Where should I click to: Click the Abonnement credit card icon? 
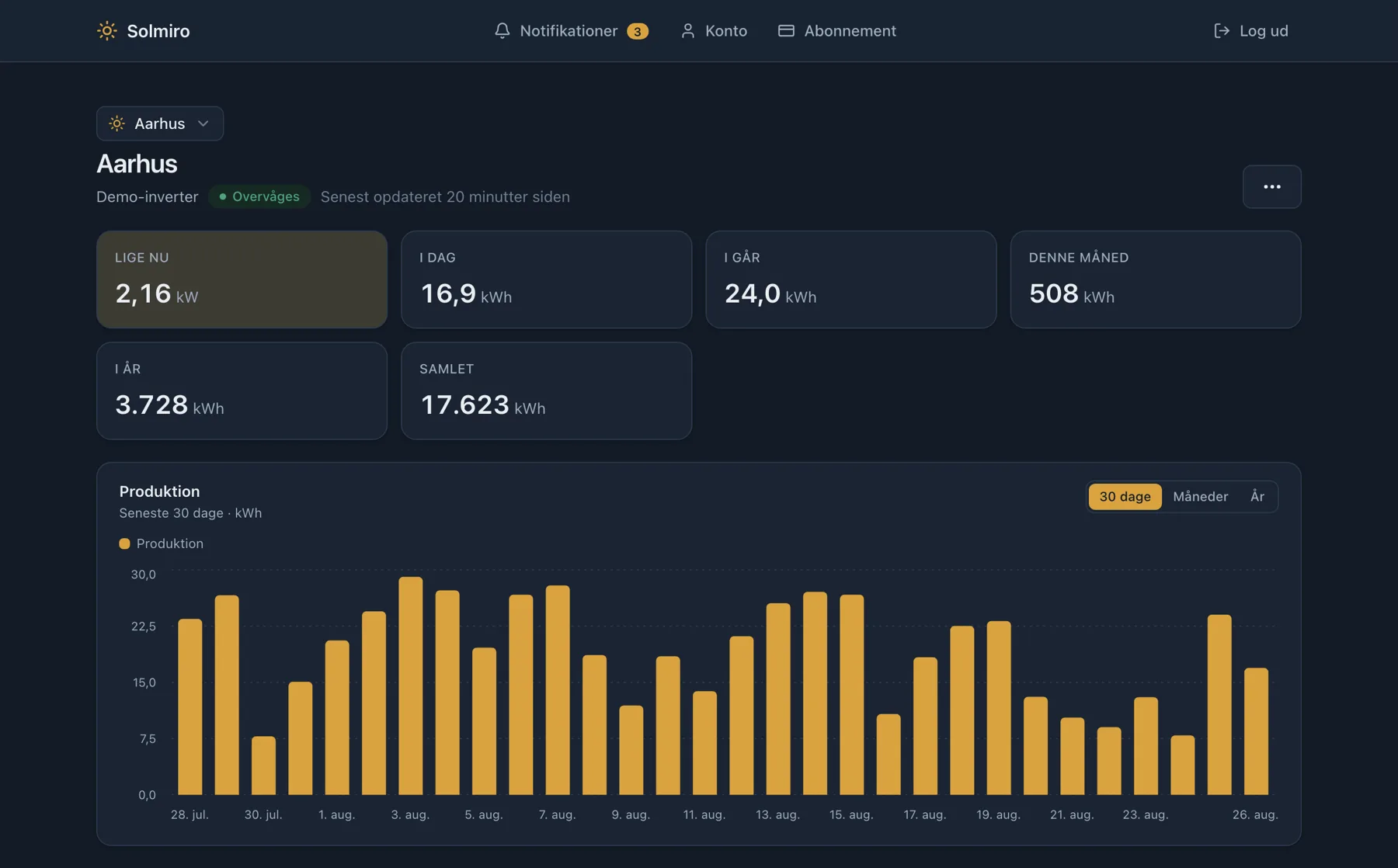786,30
